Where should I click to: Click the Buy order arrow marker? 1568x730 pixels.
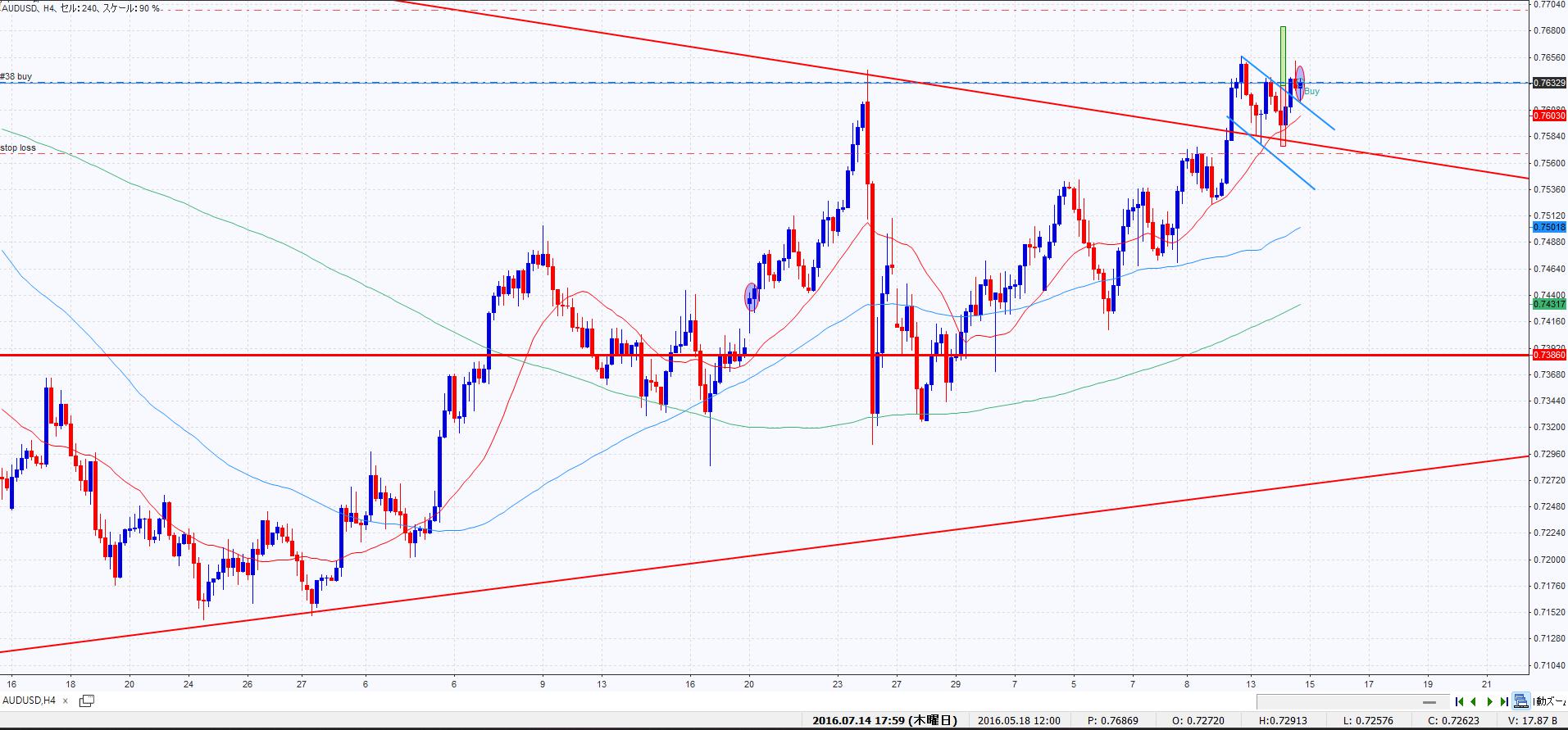pyautogui.click(x=1311, y=92)
